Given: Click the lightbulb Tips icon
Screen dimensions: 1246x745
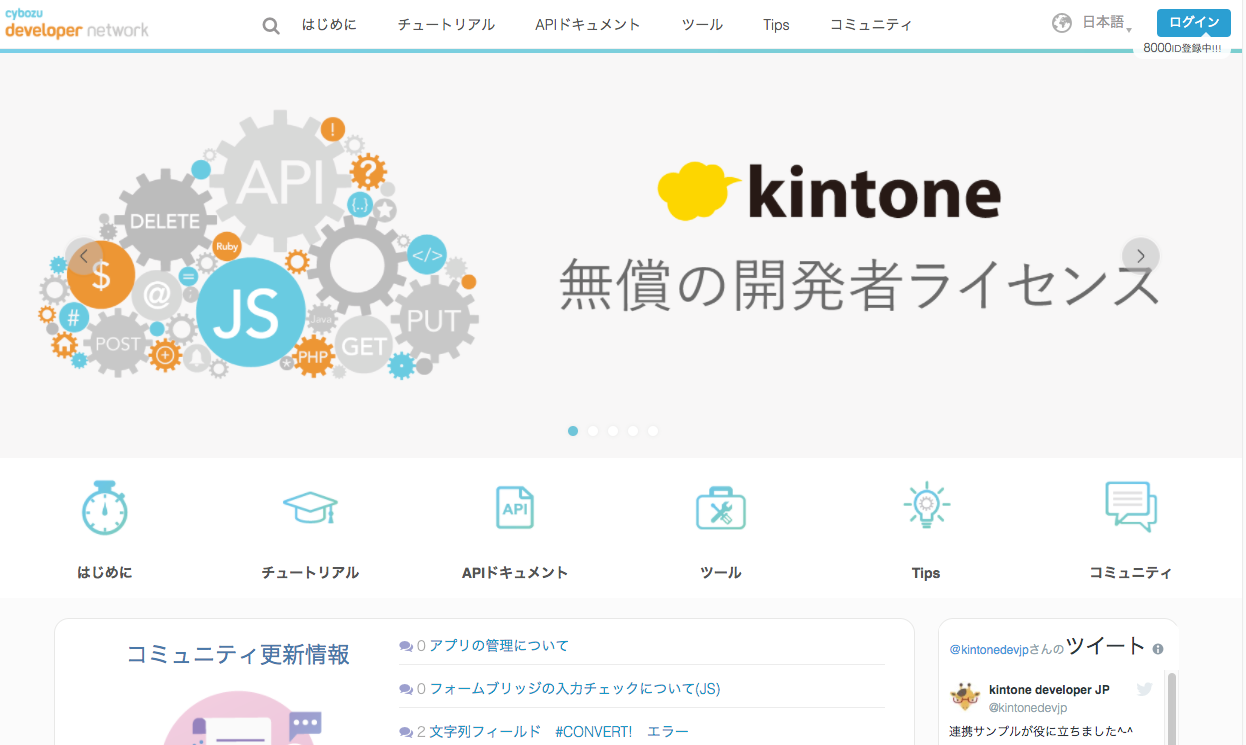Looking at the screenshot, I should coord(926,505).
